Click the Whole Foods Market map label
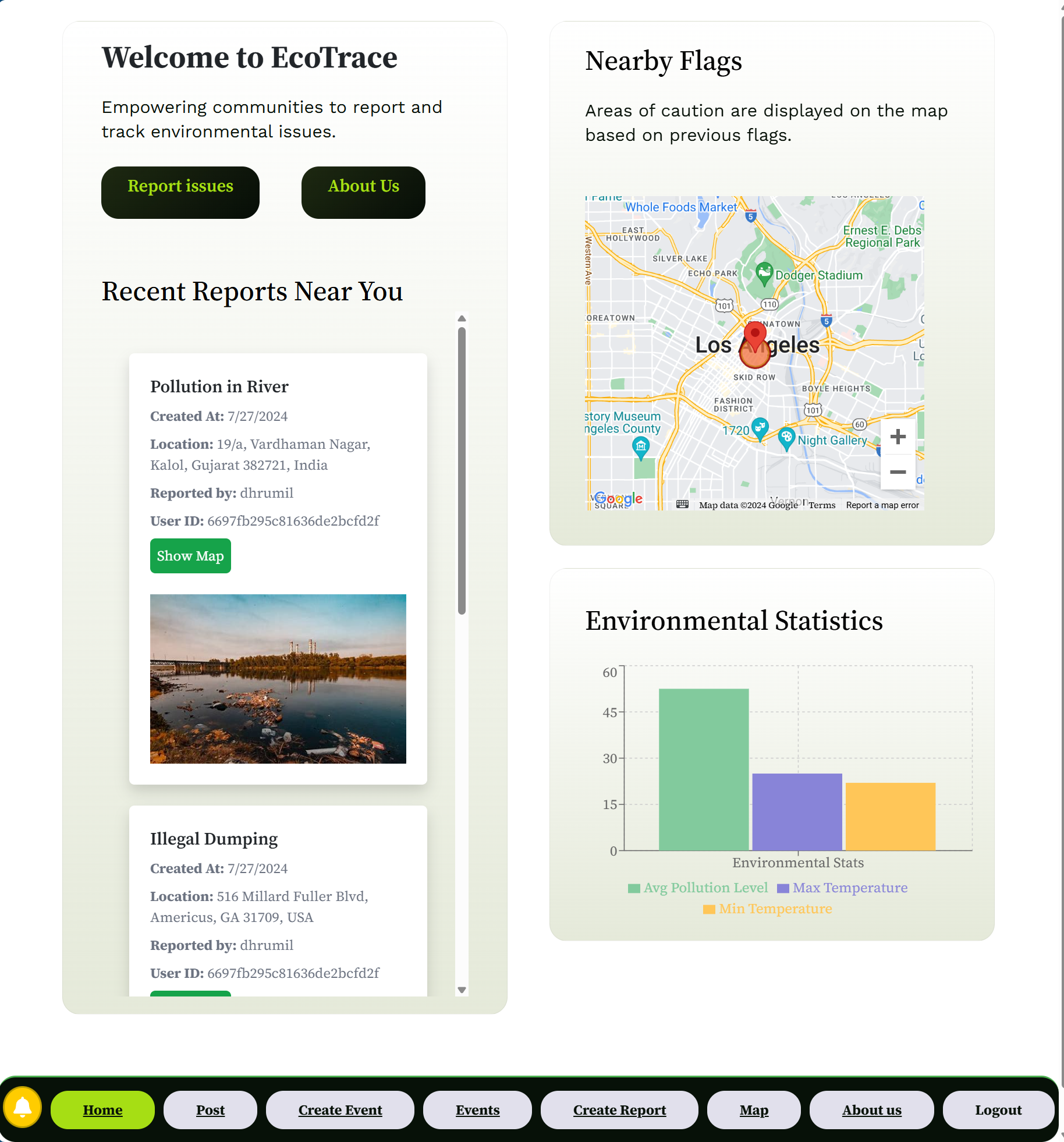The image size is (1064, 1142). pyautogui.click(x=681, y=207)
